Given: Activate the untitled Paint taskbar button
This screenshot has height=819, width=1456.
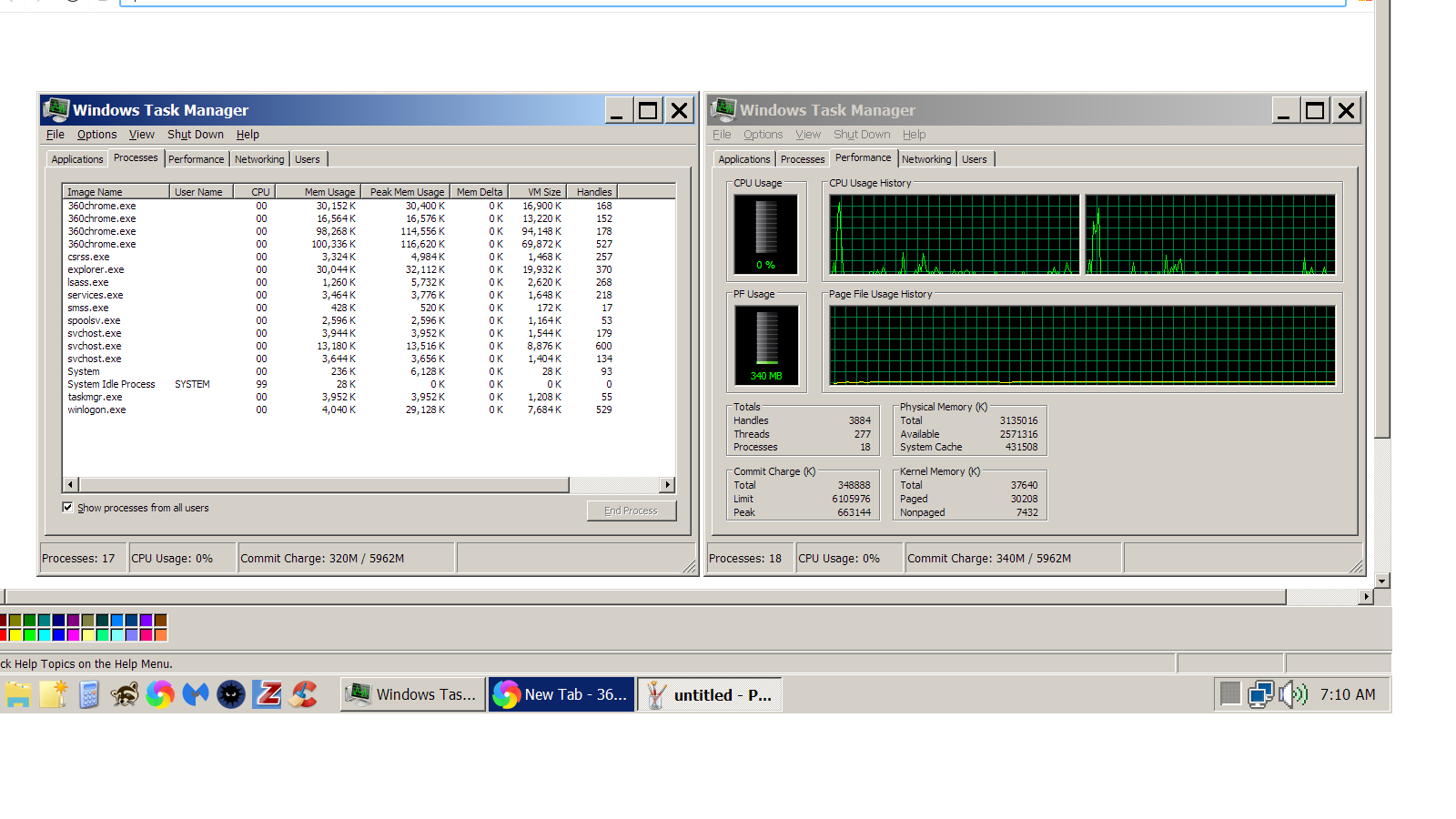Looking at the screenshot, I should [710, 694].
